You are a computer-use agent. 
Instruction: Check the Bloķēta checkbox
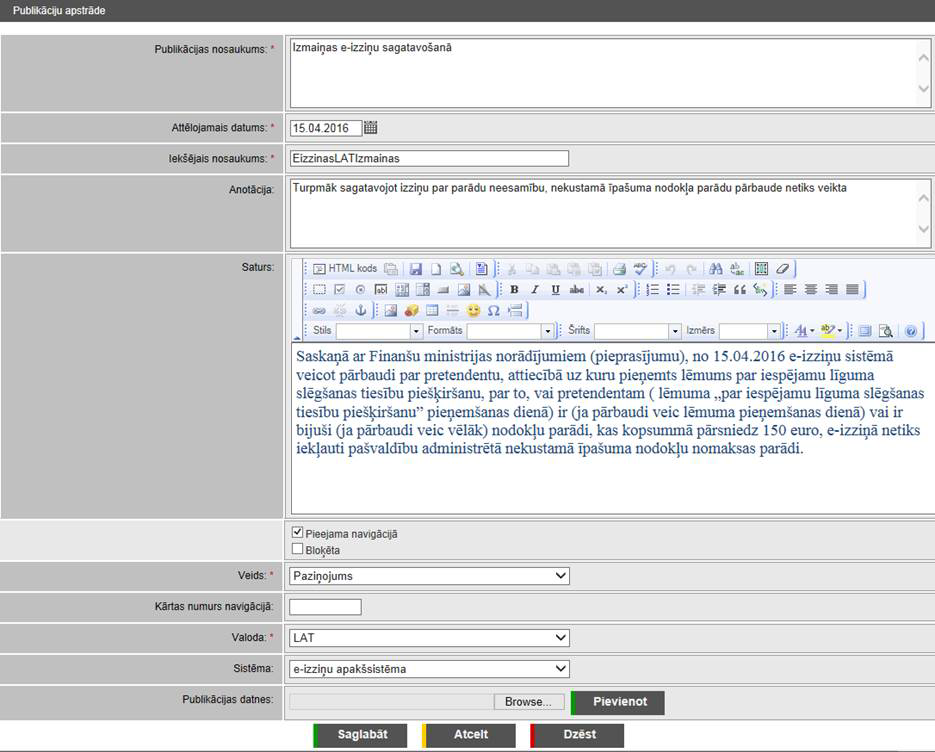tap(297, 549)
